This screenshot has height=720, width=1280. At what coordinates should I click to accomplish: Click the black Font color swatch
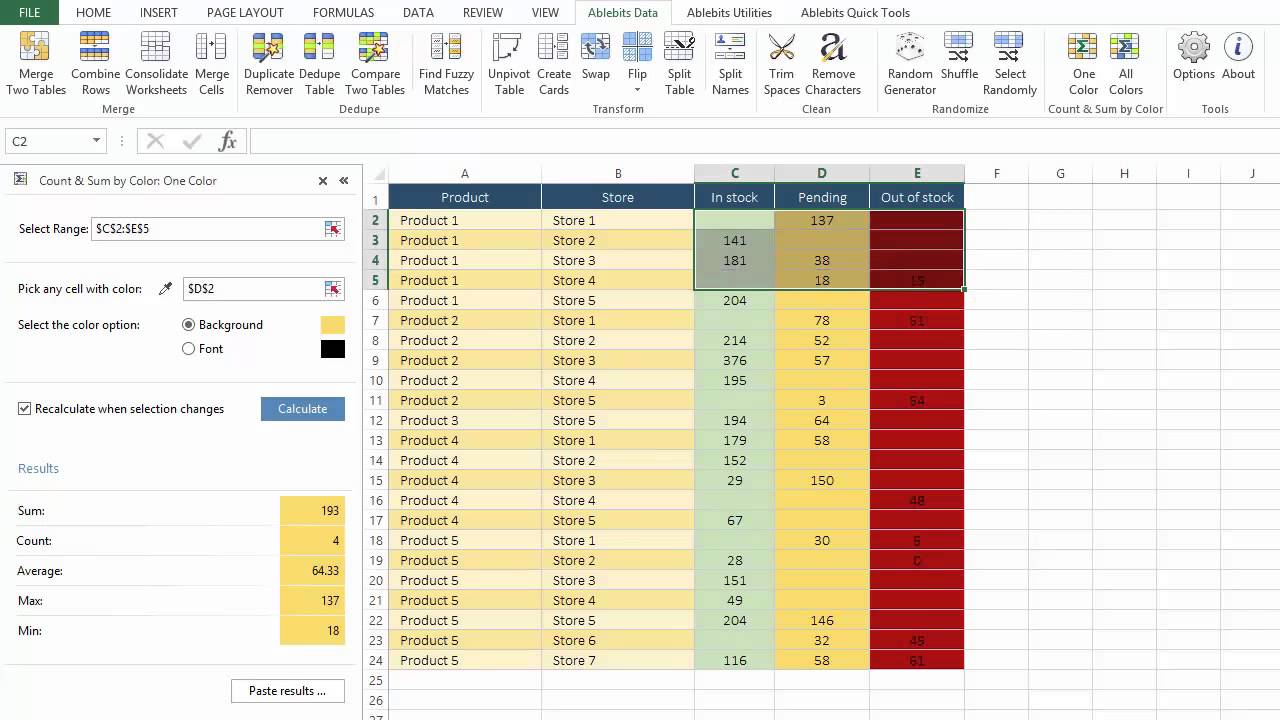(x=333, y=349)
